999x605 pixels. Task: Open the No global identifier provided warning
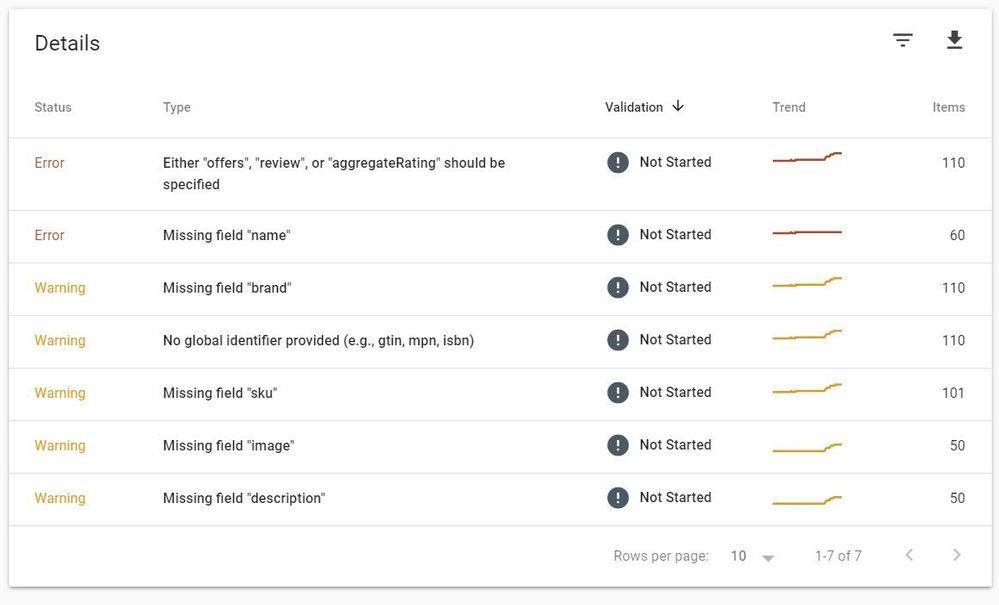point(318,340)
